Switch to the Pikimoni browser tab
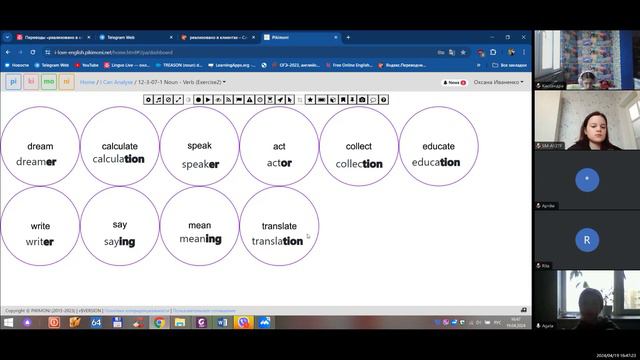The image size is (640, 360). coord(300,37)
